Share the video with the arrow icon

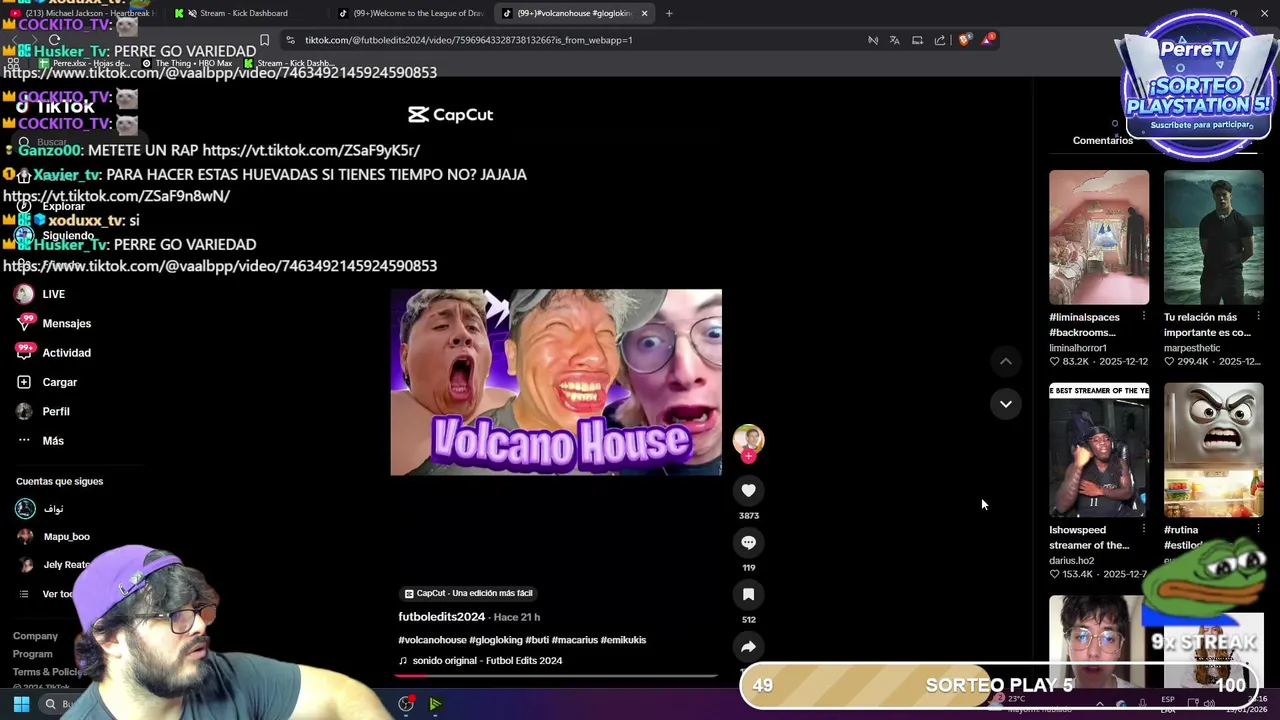[748, 646]
